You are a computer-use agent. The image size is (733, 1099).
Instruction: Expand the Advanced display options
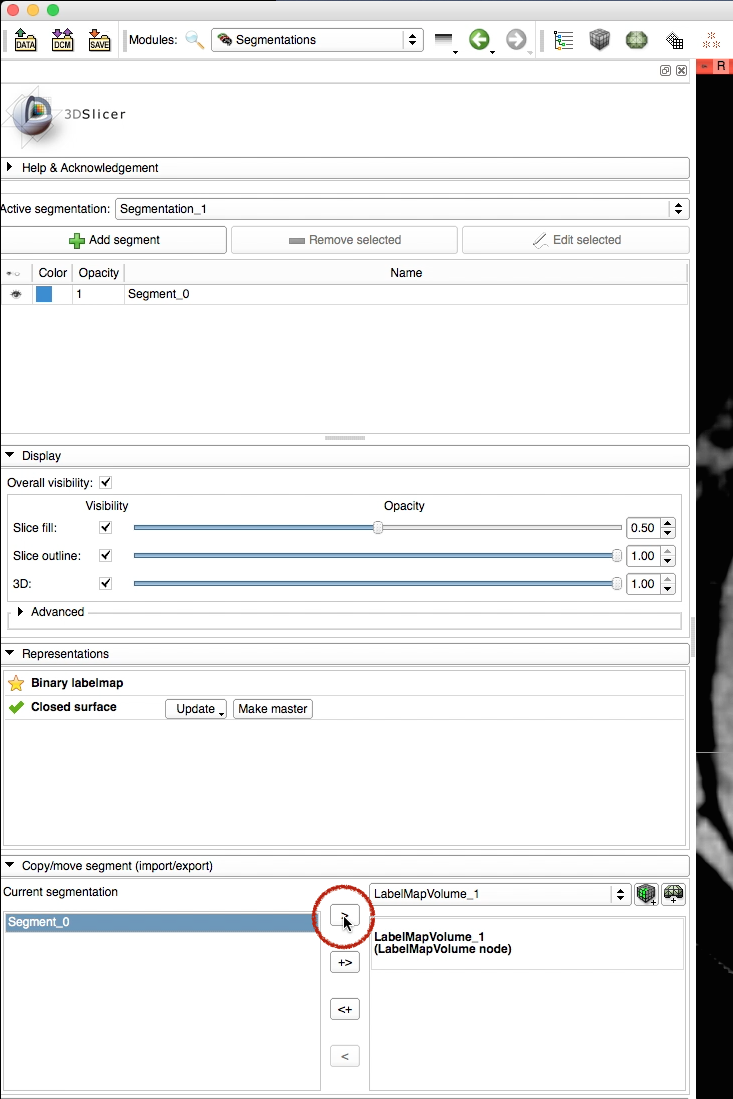tap(50, 612)
